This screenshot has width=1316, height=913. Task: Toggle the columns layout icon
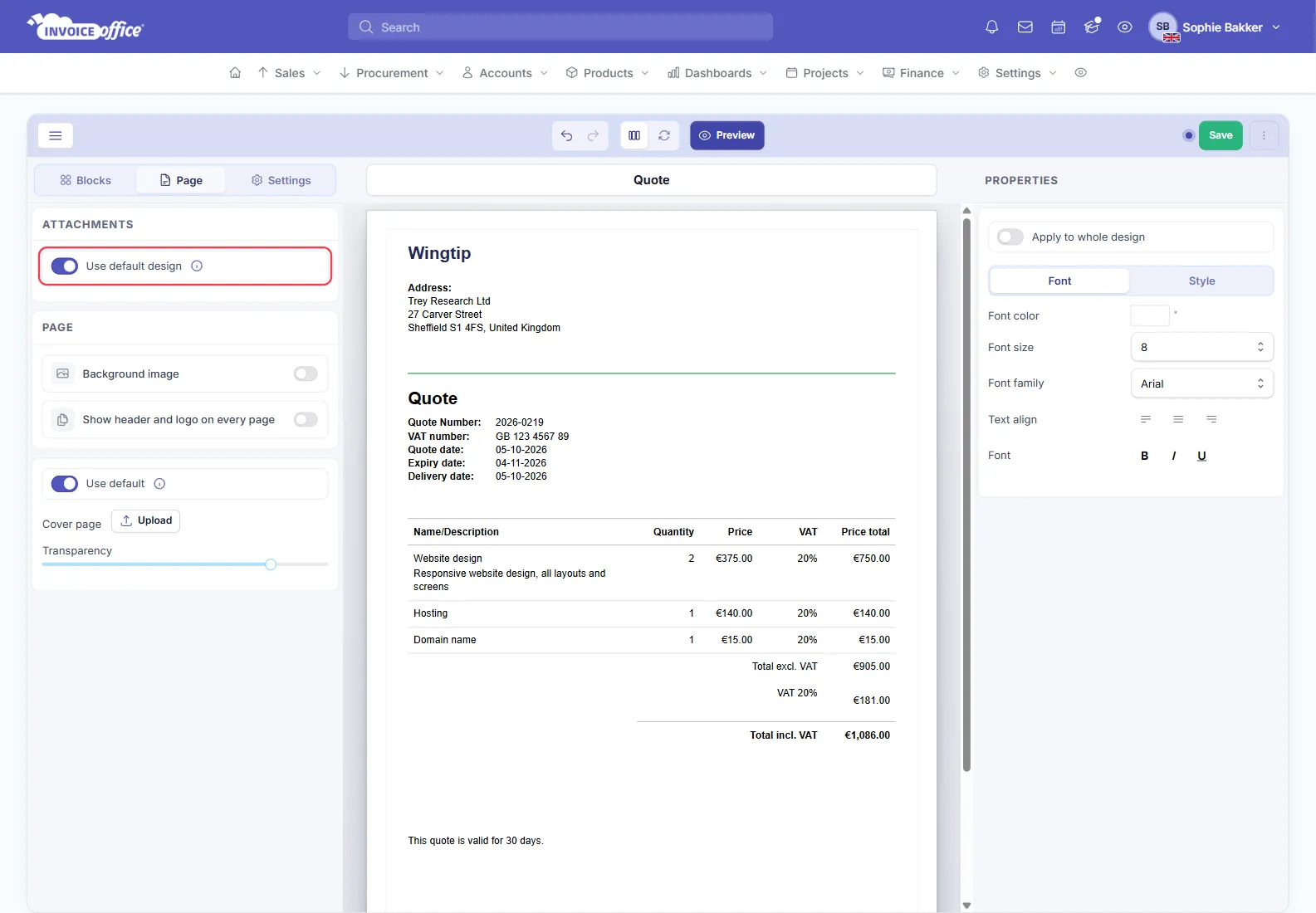click(x=634, y=135)
